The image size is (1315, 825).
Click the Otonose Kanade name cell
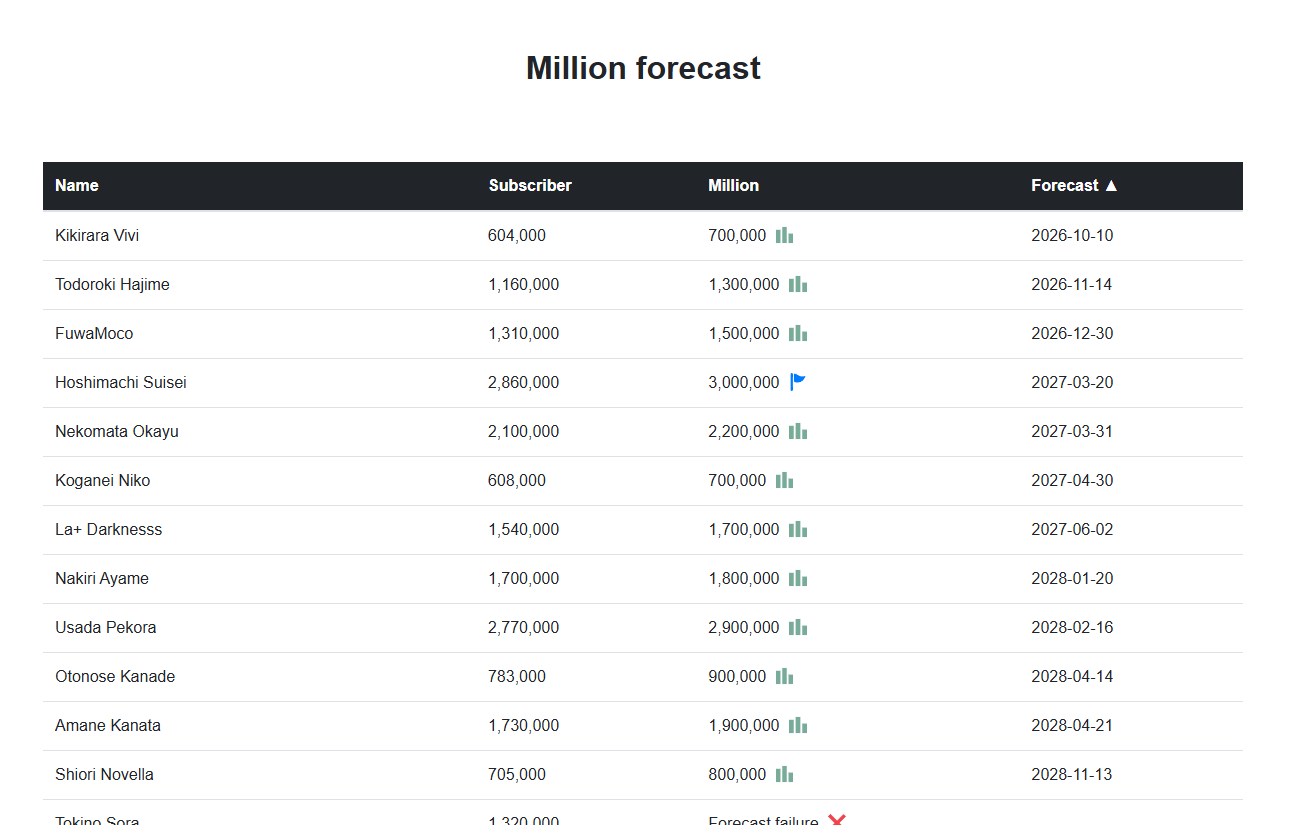tap(115, 677)
